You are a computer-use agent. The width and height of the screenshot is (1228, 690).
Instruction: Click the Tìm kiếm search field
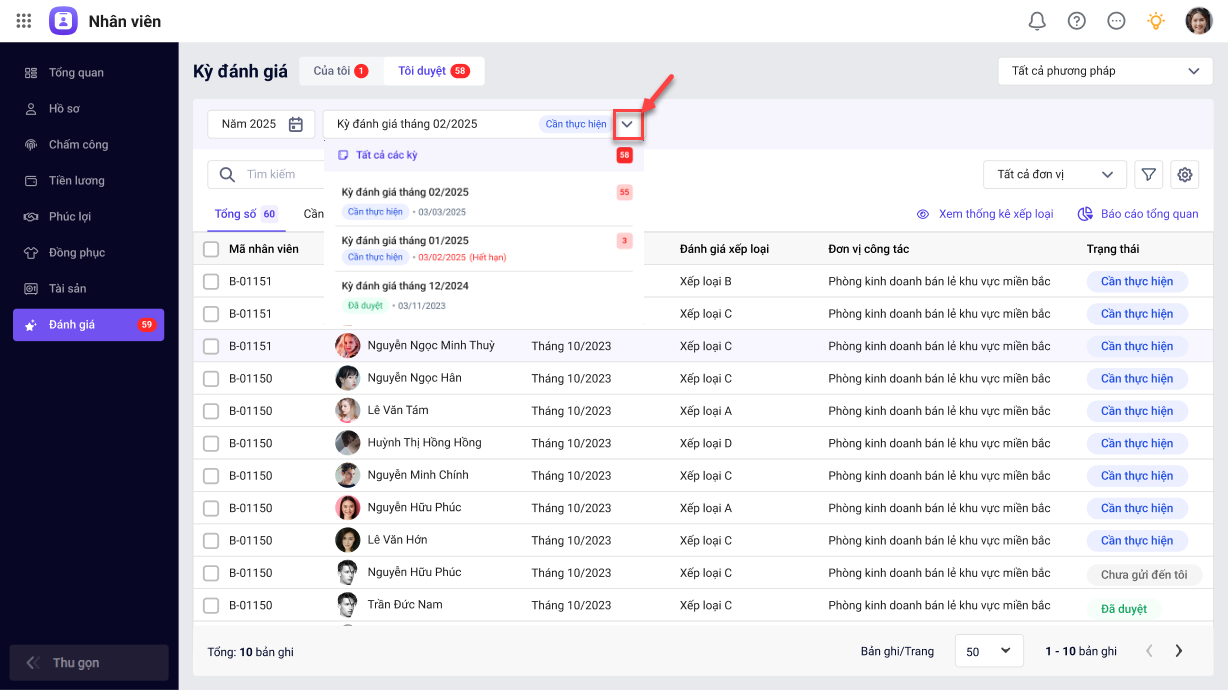pos(266,175)
